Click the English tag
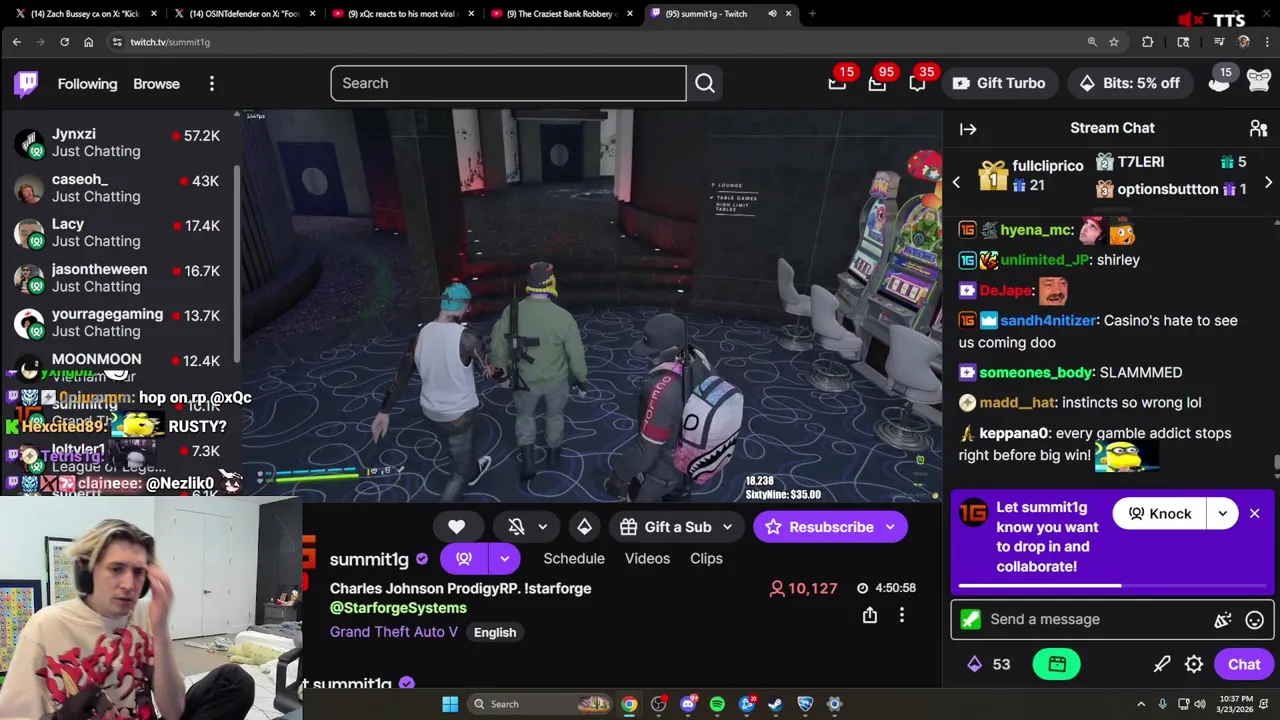The image size is (1280, 720). 495,632
